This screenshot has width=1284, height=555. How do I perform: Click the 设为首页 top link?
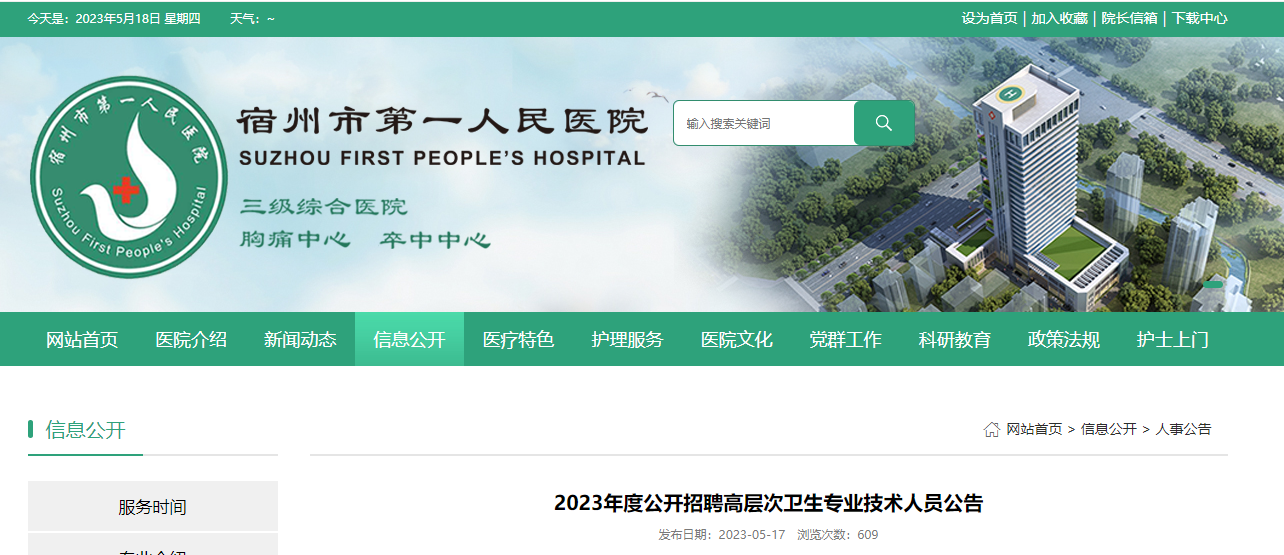[989, 18]
